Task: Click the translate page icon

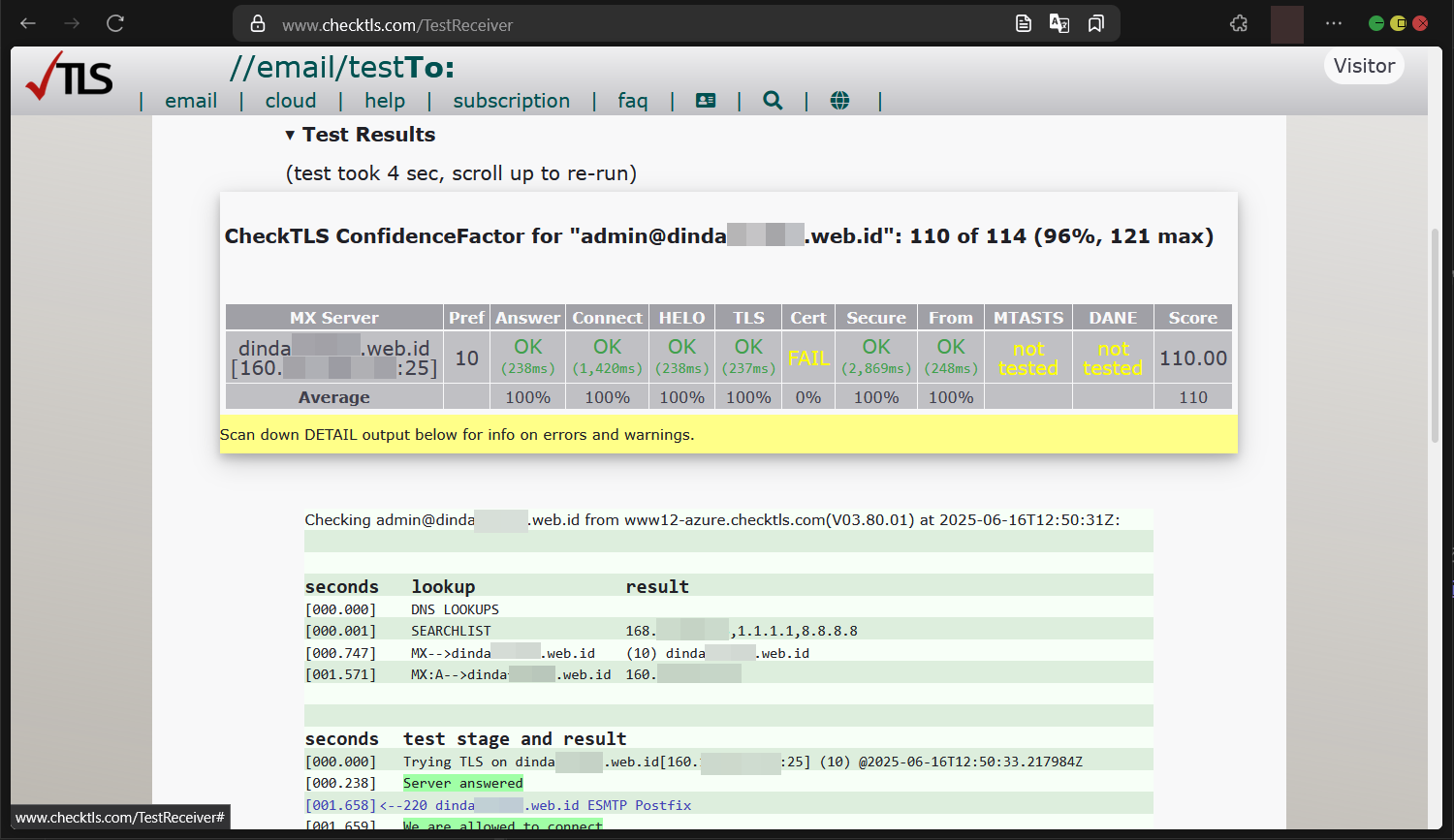Action: tap(1059, 23)
